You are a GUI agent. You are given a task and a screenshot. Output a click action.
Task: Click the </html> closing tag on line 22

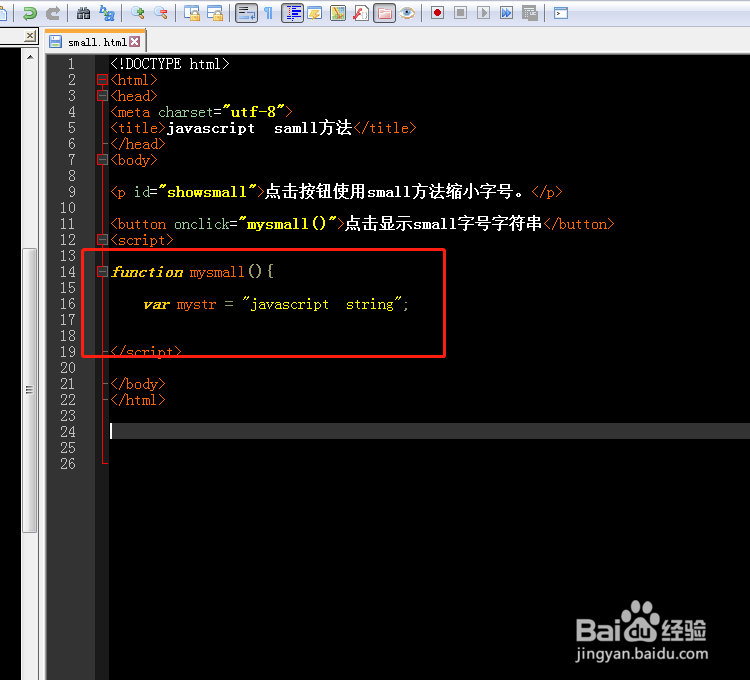(138, 400)
